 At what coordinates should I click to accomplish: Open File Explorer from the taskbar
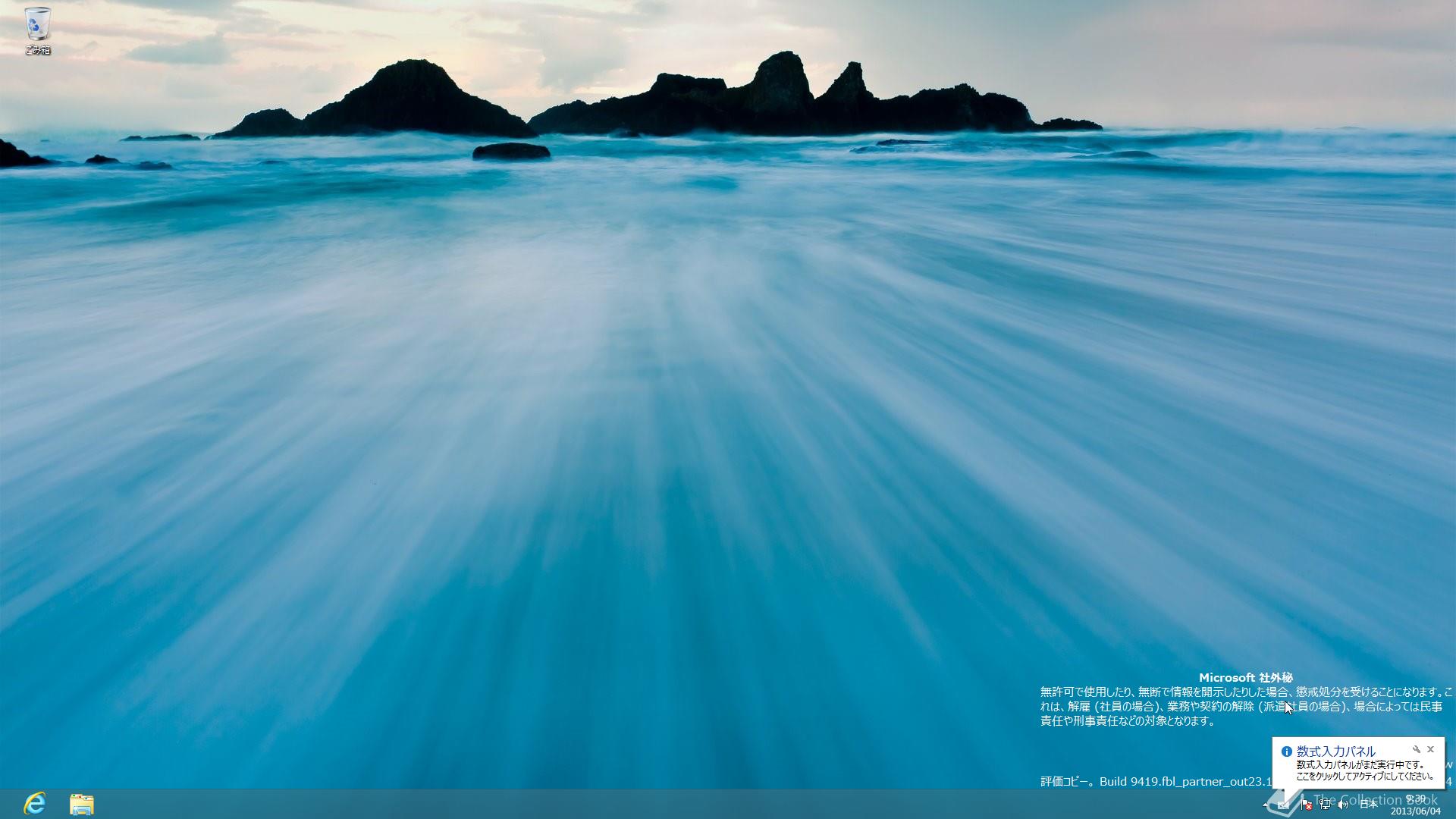coord(81,804)
